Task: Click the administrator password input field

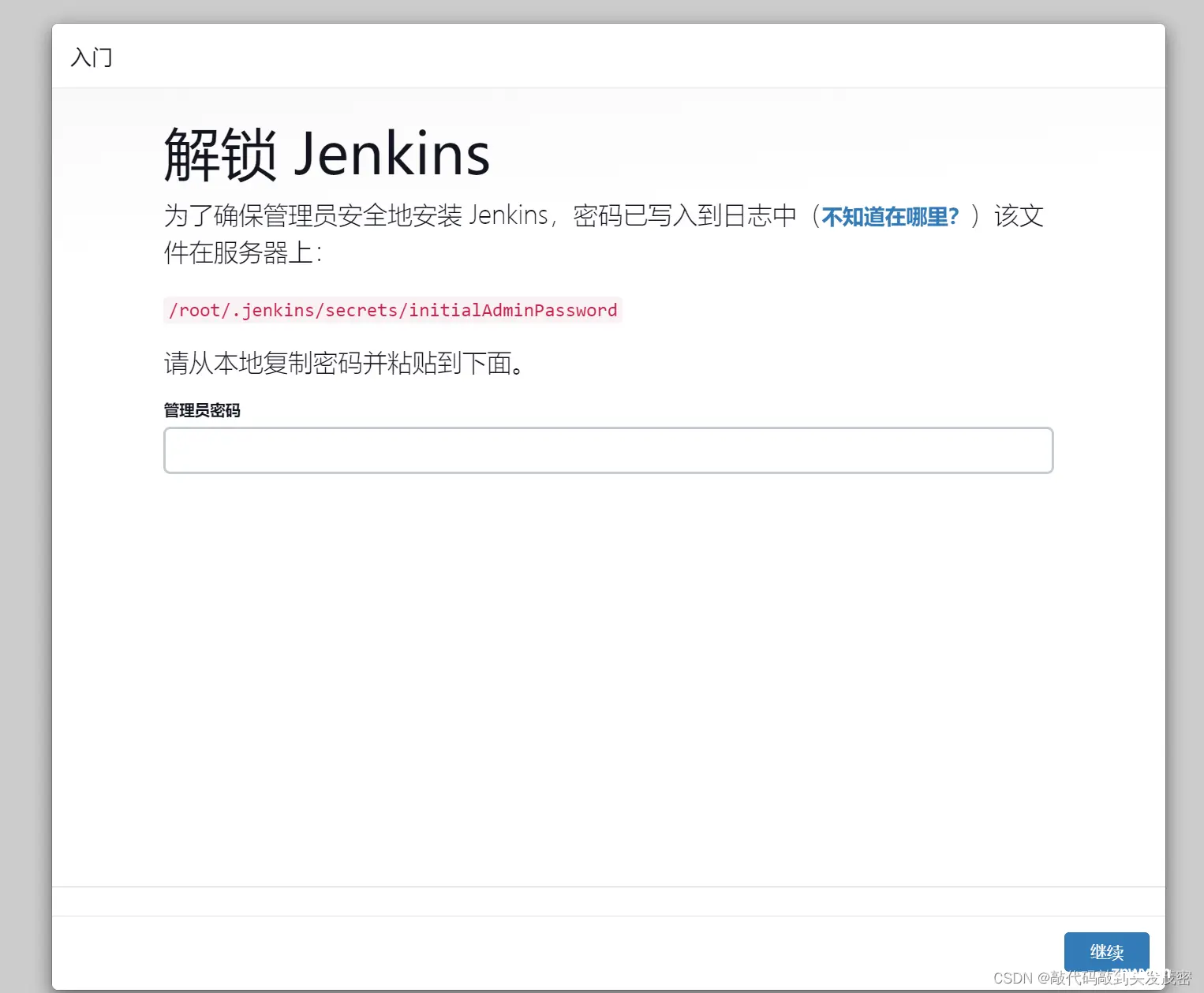Action: tap(608, 450)
